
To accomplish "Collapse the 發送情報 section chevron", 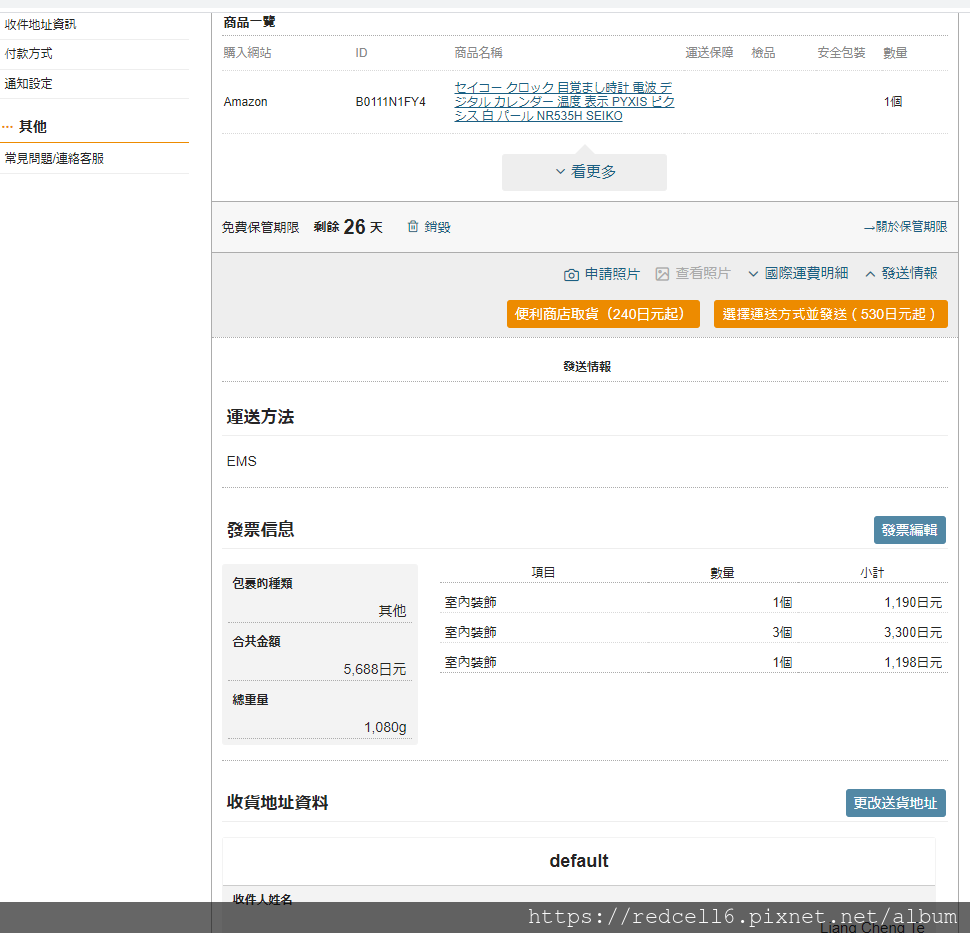I will (870, 273).
